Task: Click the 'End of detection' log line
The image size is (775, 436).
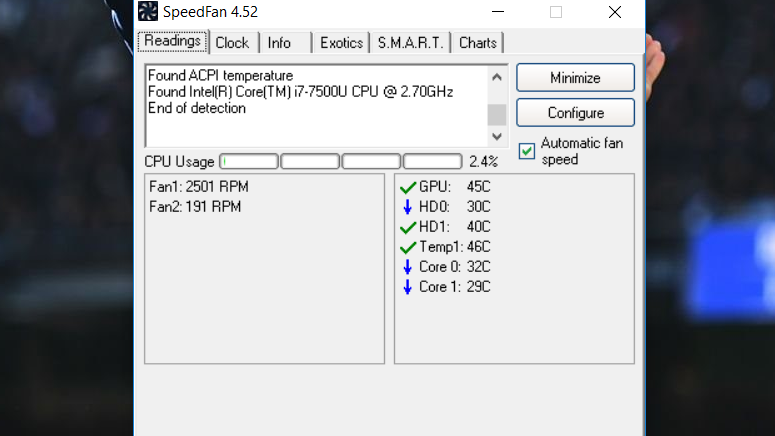Action: click(197, 108)
